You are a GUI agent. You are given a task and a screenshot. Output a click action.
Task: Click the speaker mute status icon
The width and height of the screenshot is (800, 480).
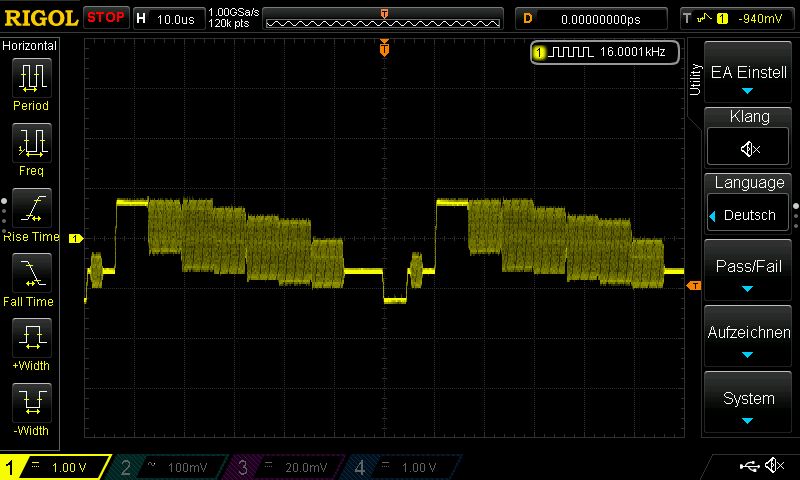(773, 466)
